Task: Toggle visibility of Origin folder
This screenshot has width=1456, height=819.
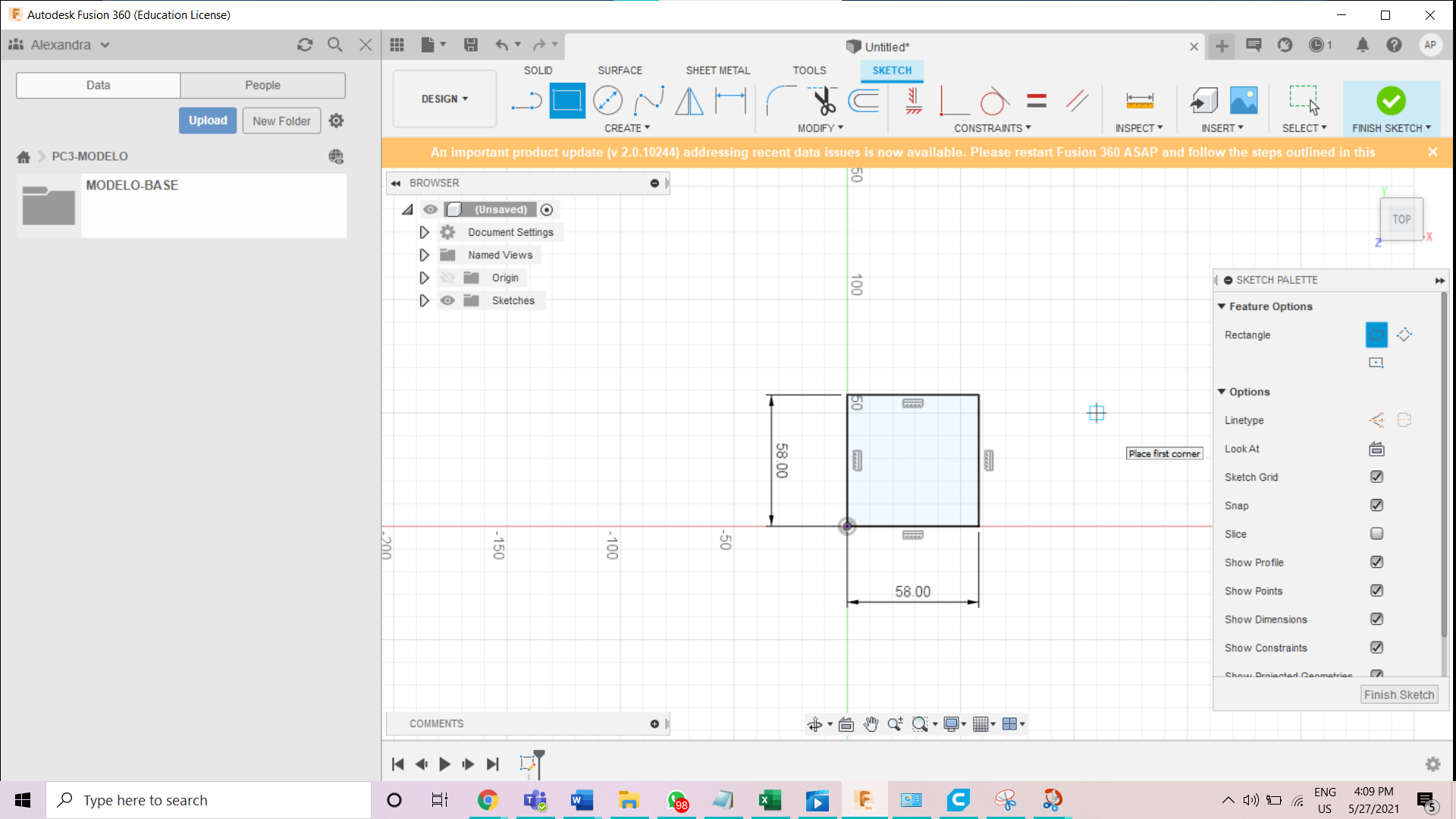Action: pos(447,278)
